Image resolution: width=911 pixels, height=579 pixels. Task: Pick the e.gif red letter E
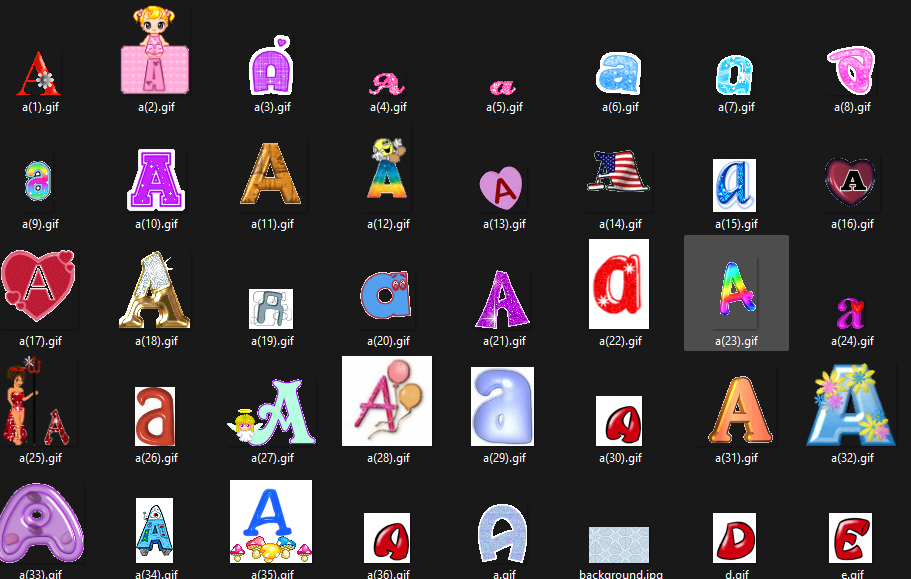(851, 538)
